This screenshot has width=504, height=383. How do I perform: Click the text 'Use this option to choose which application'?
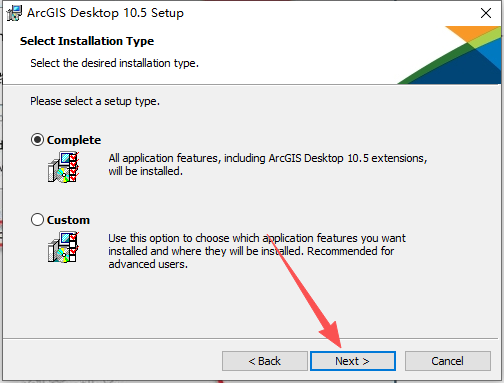click(211, 238)
